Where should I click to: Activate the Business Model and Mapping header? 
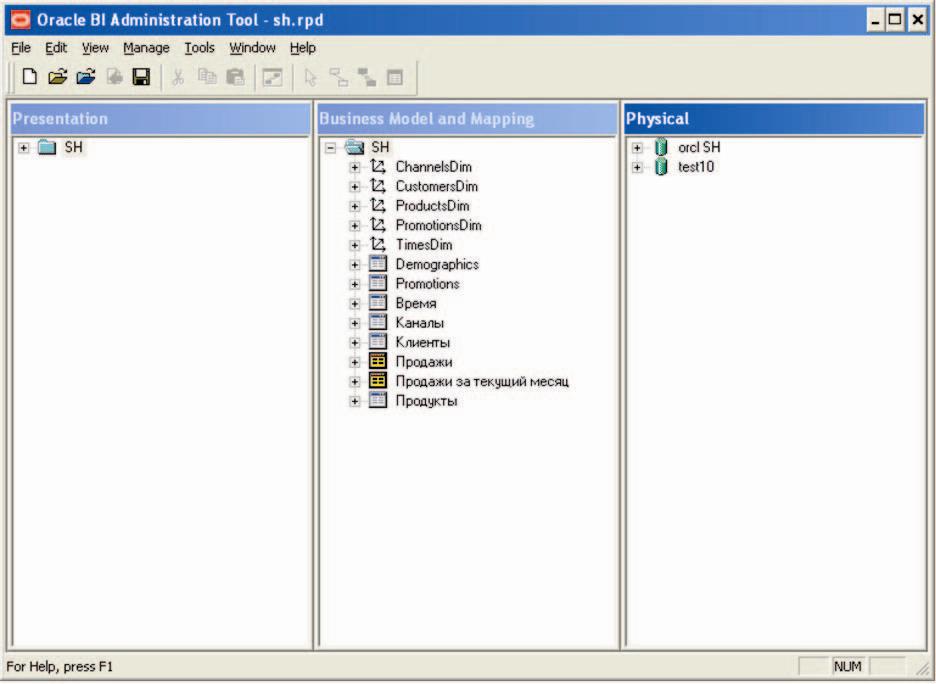(467, 119)
